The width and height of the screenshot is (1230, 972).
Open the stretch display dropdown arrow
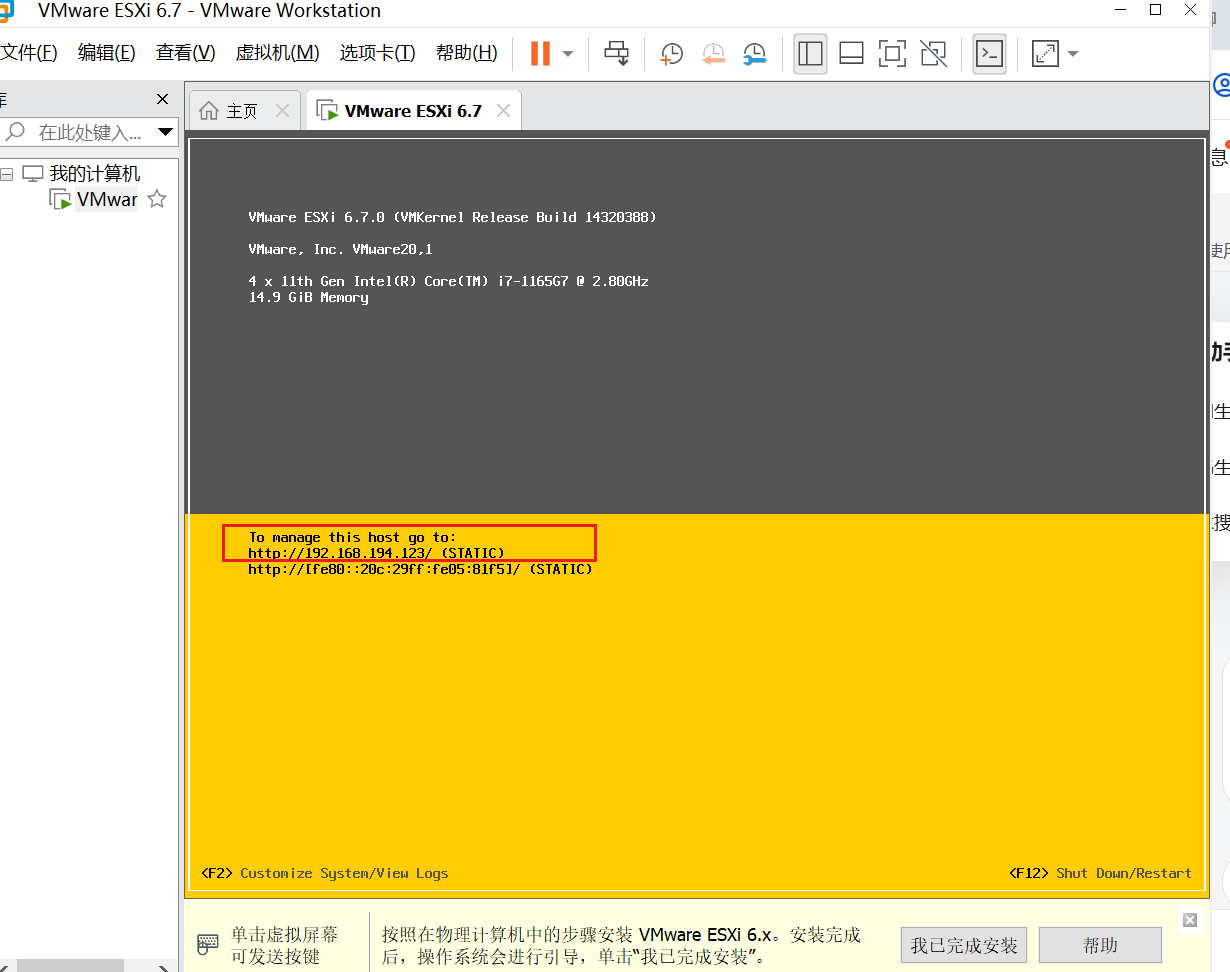tap(1072, 53)
